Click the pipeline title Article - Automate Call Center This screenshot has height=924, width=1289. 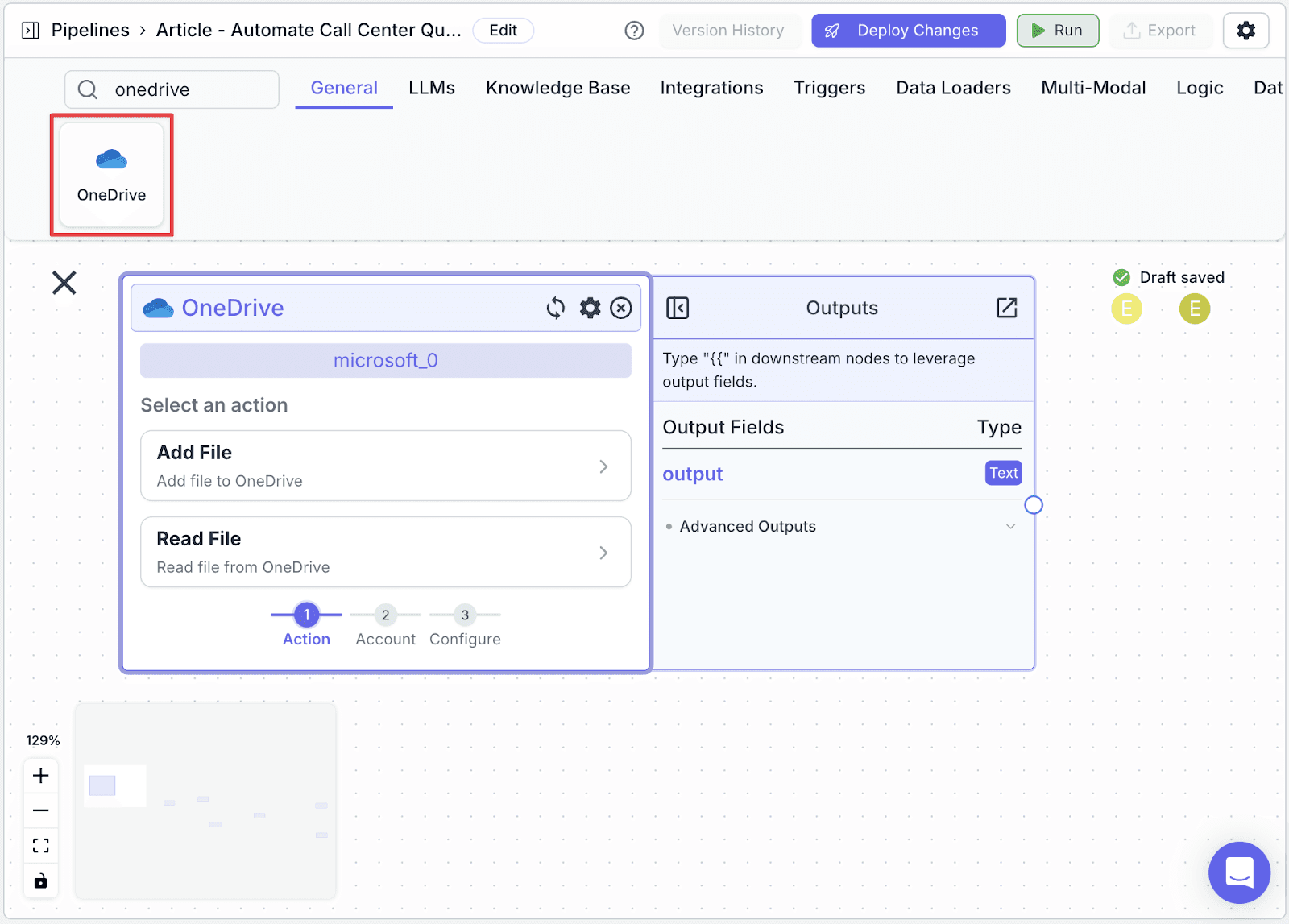(x=309, y=31)
